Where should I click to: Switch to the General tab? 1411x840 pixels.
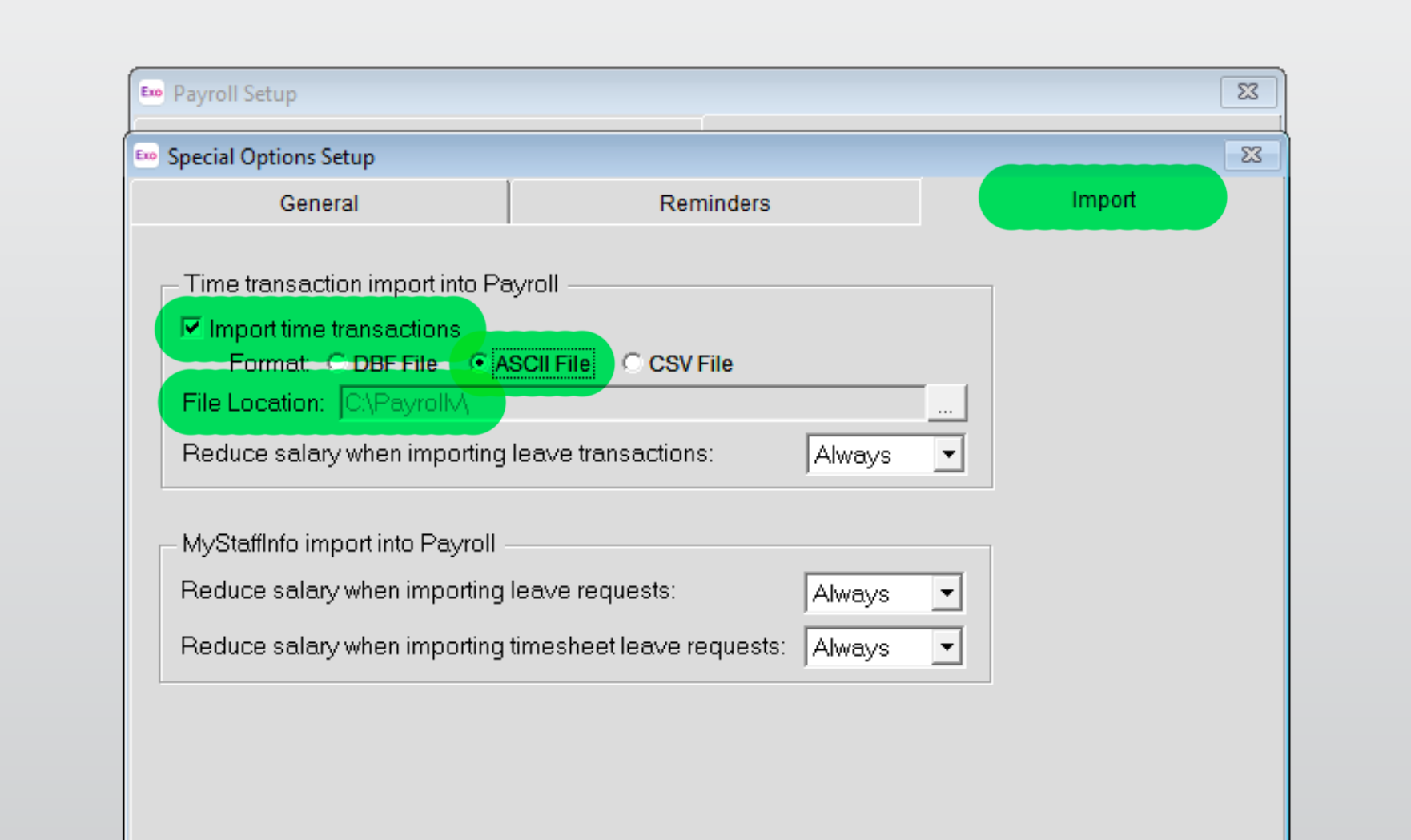pyautogui.click(x=319, y=203)
